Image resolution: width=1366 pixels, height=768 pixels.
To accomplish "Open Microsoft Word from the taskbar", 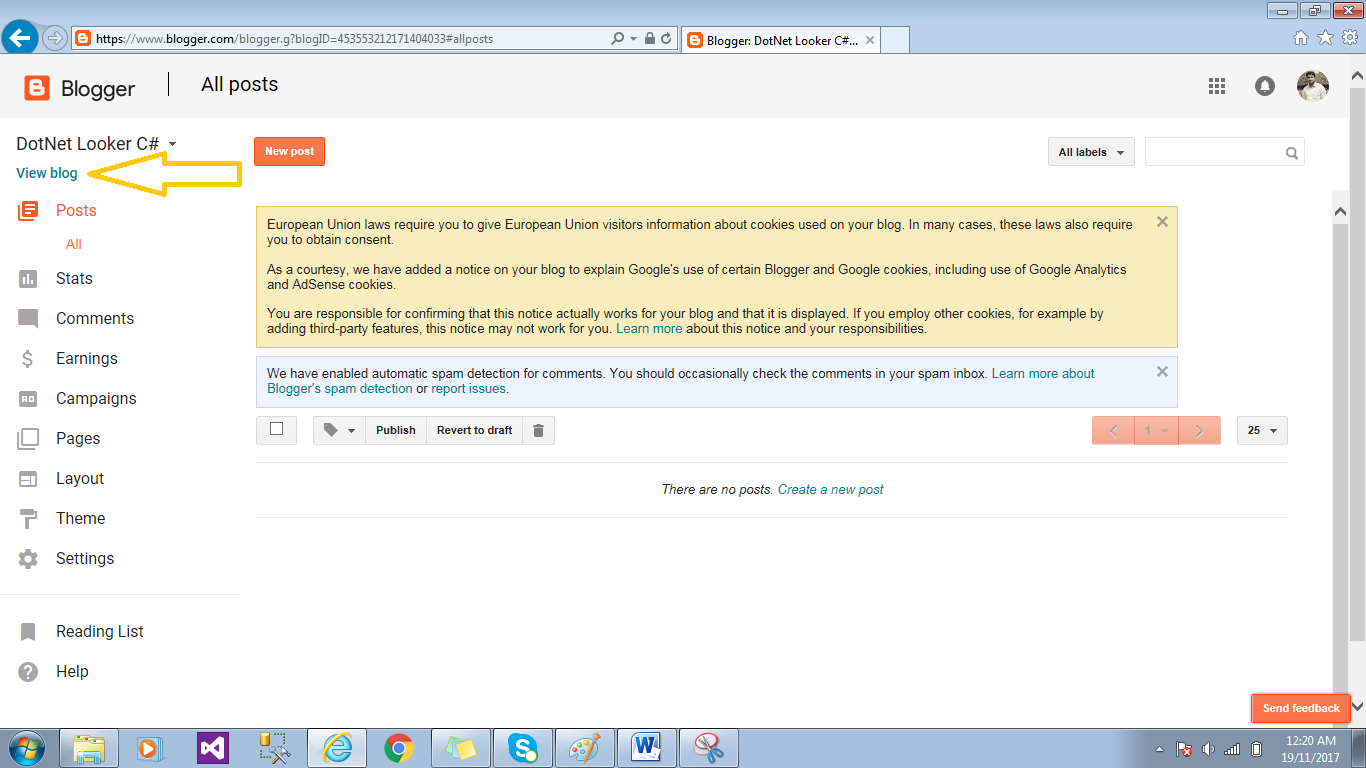I will [647, 748].
